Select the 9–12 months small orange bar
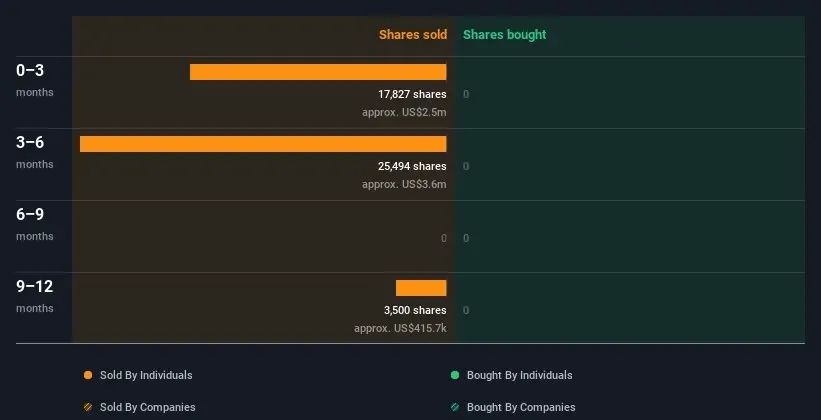This screenshot has width=821, height=420. (x=421, y=288)
